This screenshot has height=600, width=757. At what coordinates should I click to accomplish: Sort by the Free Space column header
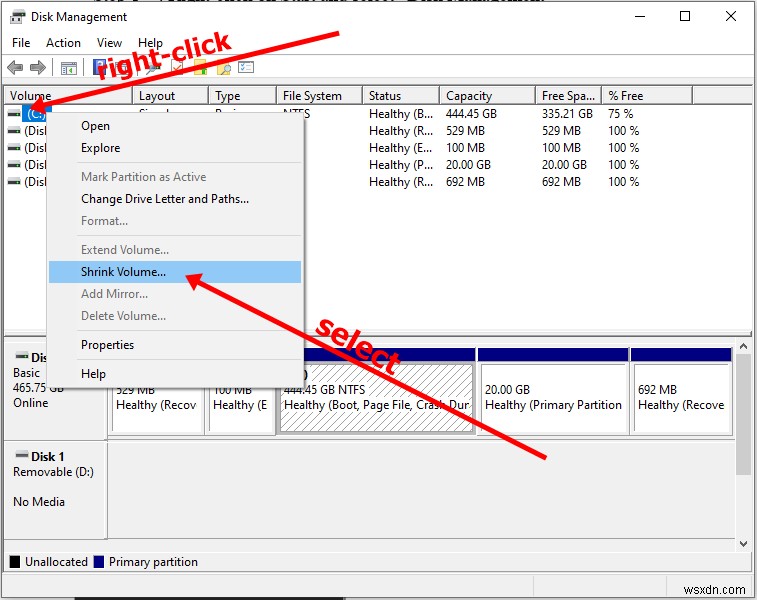568,96
